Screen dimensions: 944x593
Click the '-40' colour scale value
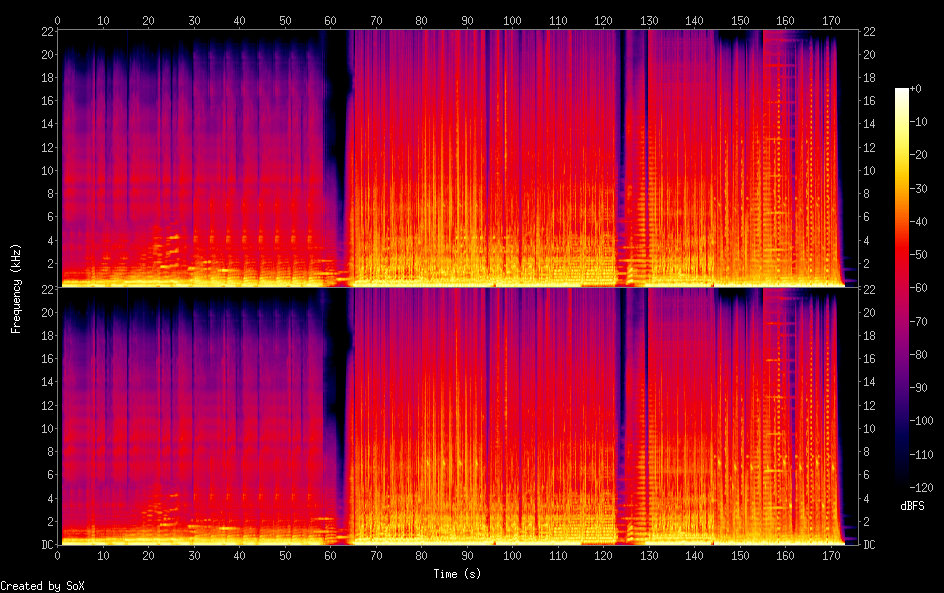click(918, 222)
